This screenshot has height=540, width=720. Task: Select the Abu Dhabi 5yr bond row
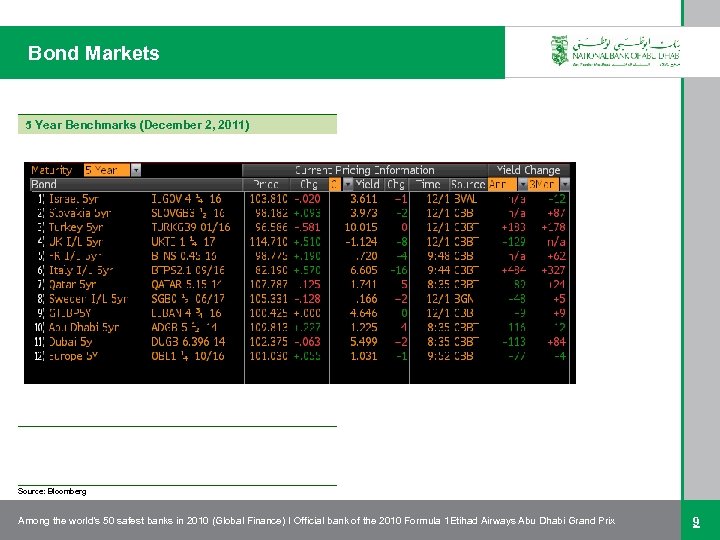click(x=301, y=327)
